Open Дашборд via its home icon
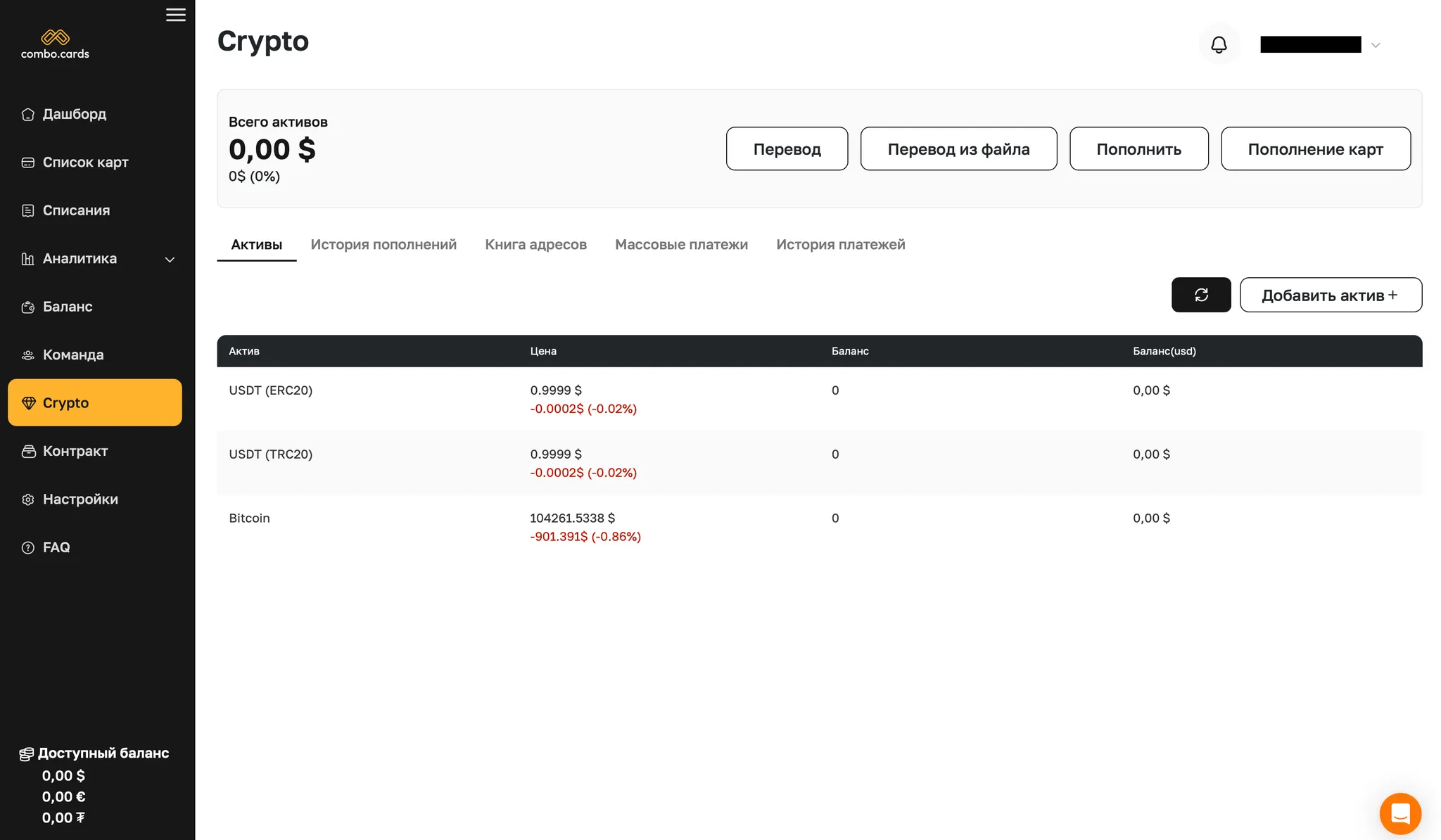 pyautogui.click(x=28, y=114)
